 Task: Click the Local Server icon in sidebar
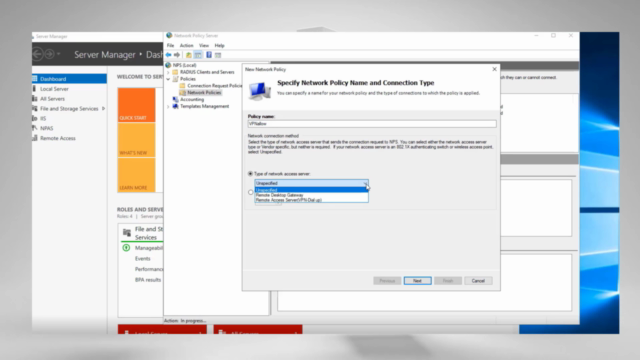(x=35, y=89)
